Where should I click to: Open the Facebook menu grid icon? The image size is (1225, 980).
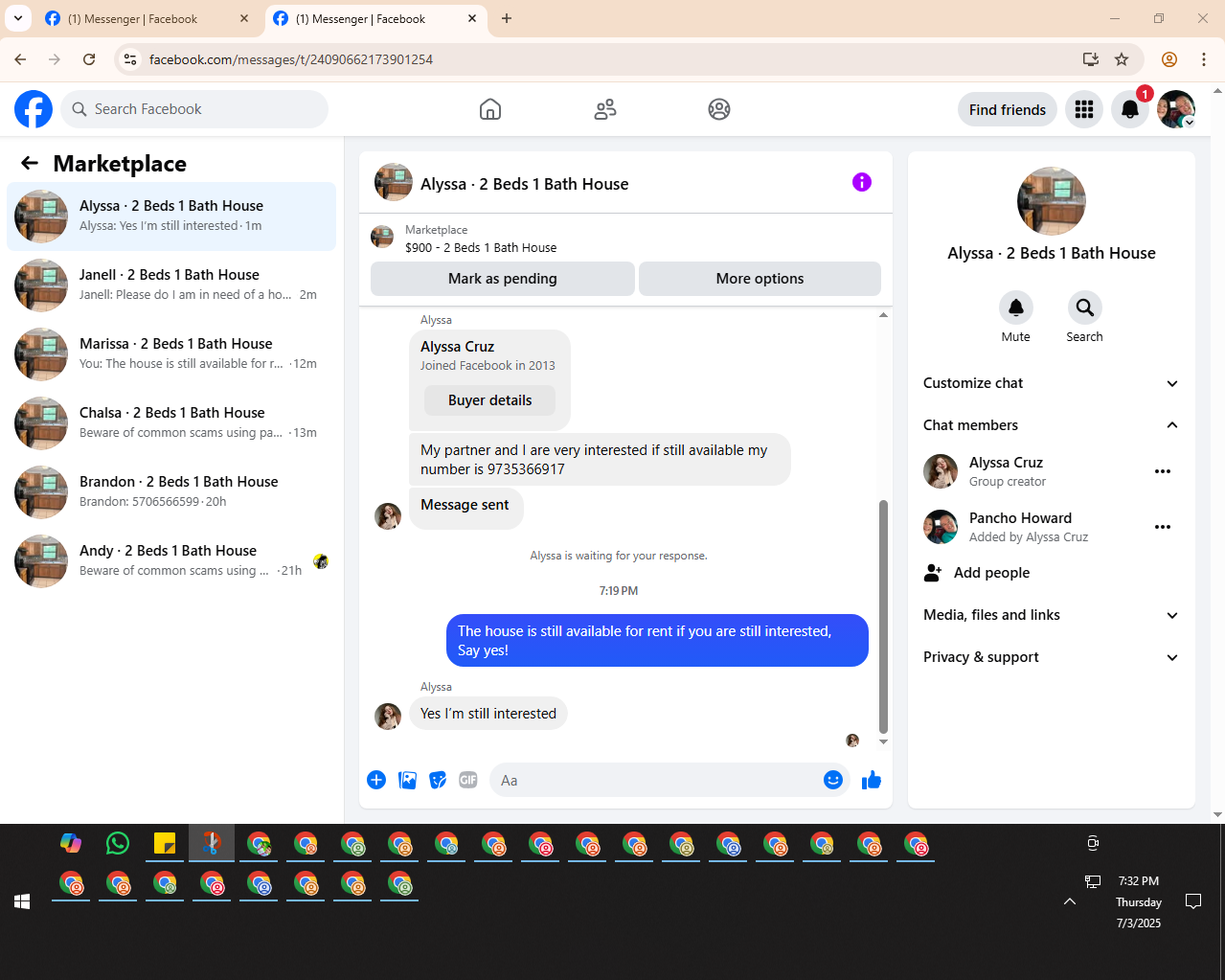click(1084, 109)
